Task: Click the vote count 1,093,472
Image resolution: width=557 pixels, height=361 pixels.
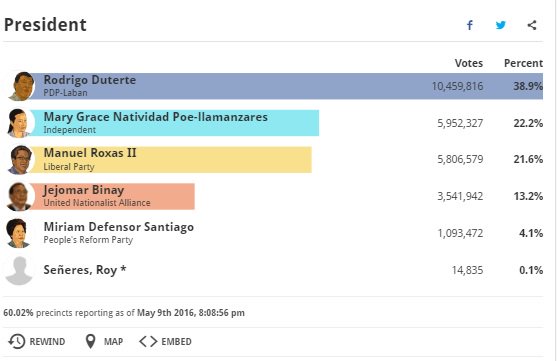Action: [x=460, y=233]
